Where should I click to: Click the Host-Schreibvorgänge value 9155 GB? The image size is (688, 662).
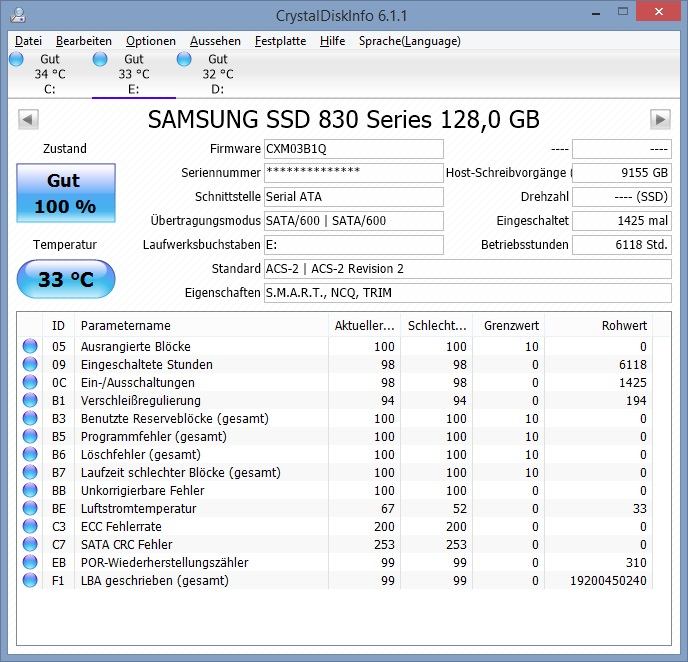[622, 173]
